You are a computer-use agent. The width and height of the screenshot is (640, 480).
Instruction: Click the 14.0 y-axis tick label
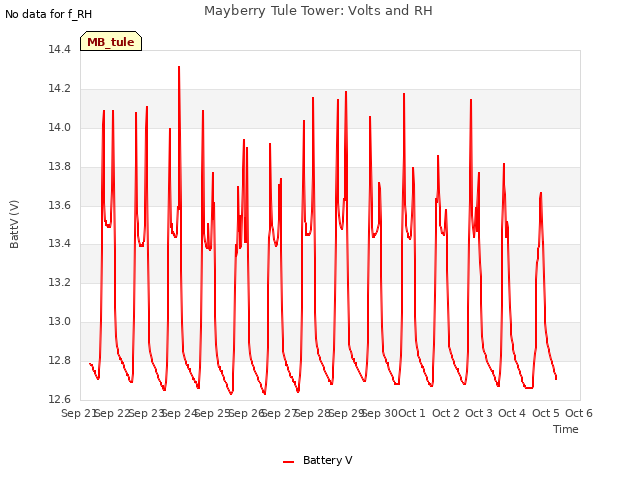click(60, 127)
